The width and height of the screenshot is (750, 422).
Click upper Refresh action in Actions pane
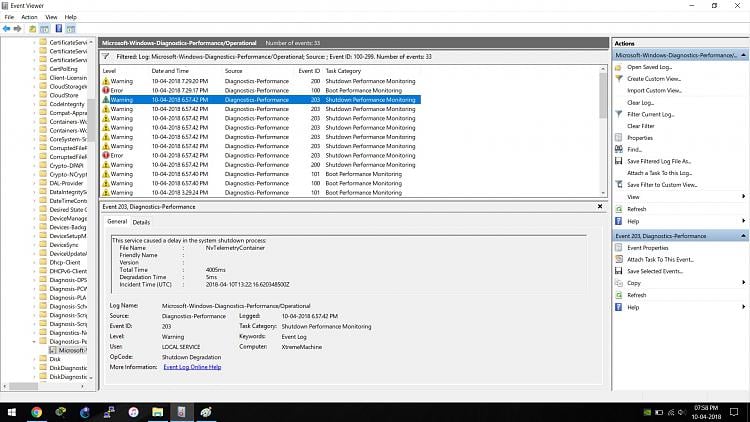pyautogui.click(x=637, y=209)
